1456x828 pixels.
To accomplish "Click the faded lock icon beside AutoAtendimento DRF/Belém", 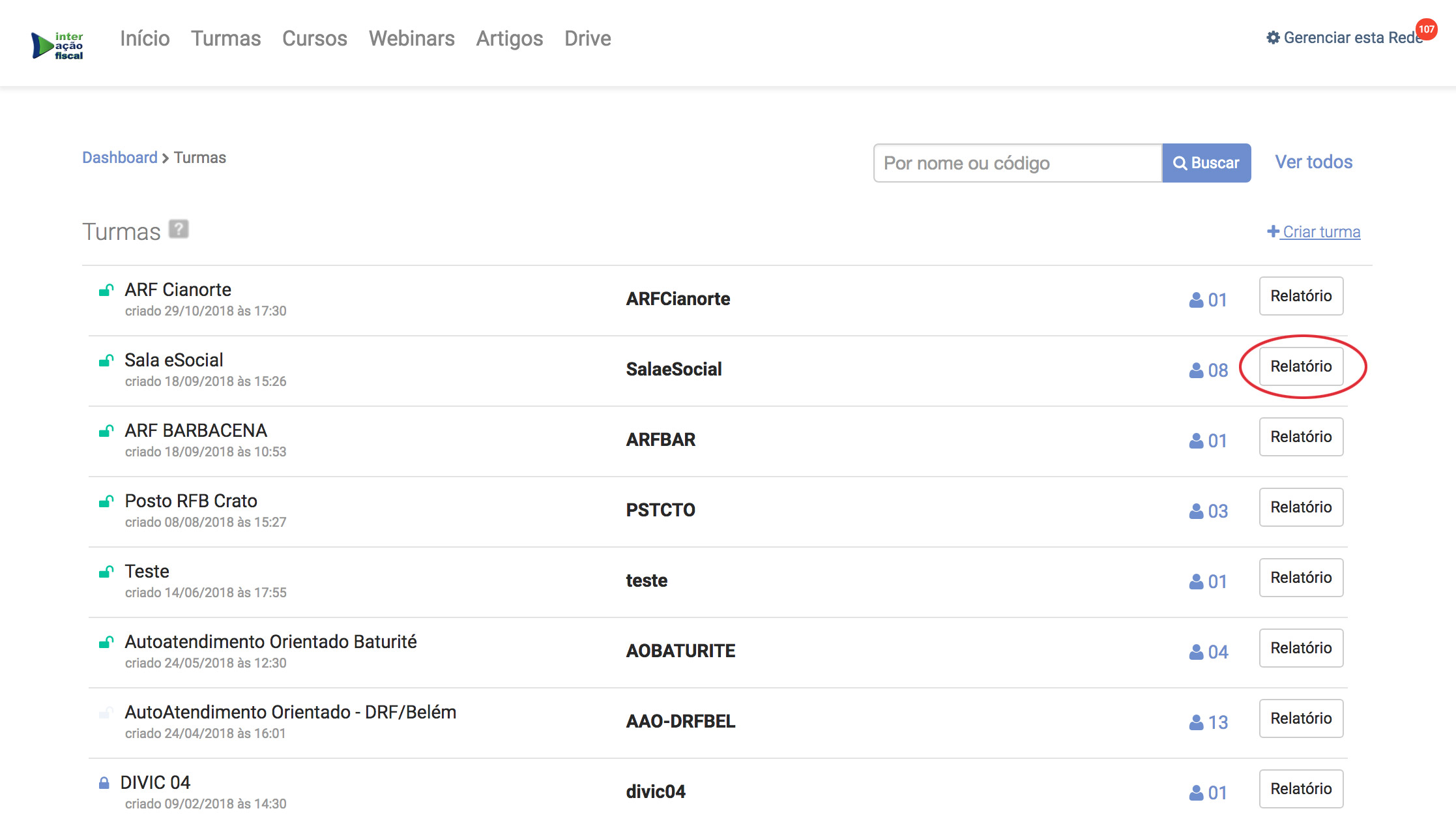I will tap(106, 713).
